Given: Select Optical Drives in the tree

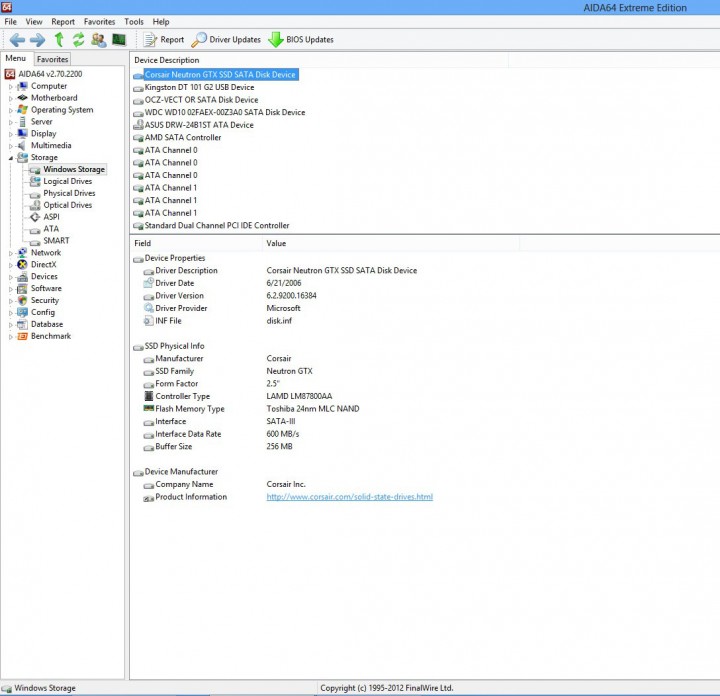Looking at the screenshot, I should 68,205.
